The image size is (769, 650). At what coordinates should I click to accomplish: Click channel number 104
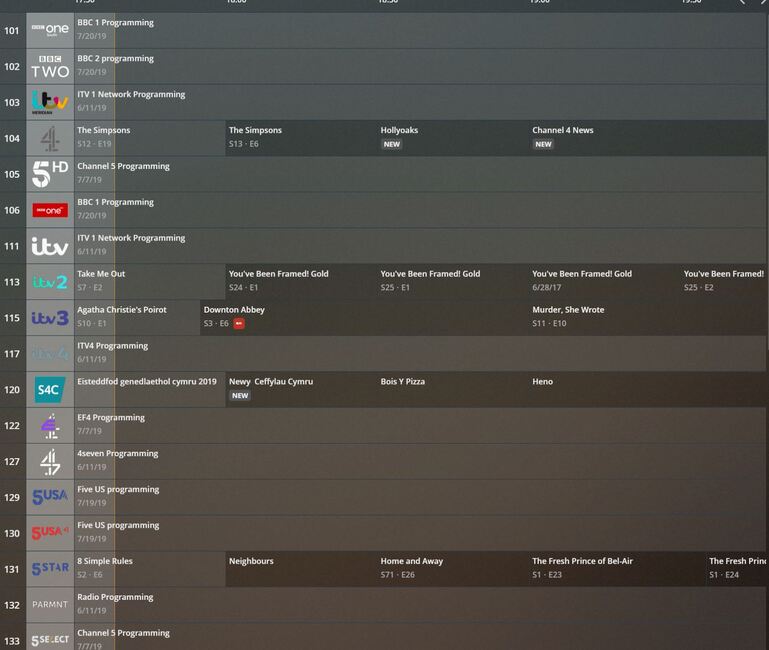pyautogui.click(x=12, y=138)
